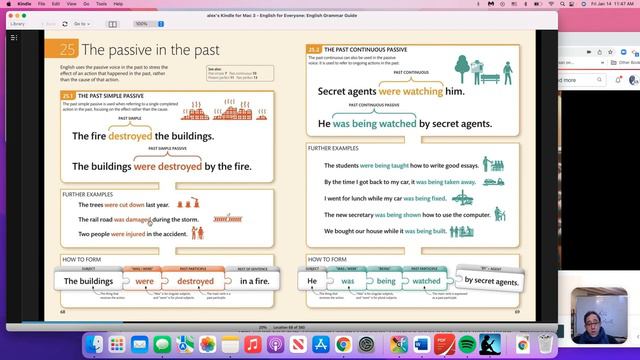The width and height of the screenshot is (640, 360).
Task: Click the disabled Back button in Kindle toolbar
Action: tap(49, 24)
